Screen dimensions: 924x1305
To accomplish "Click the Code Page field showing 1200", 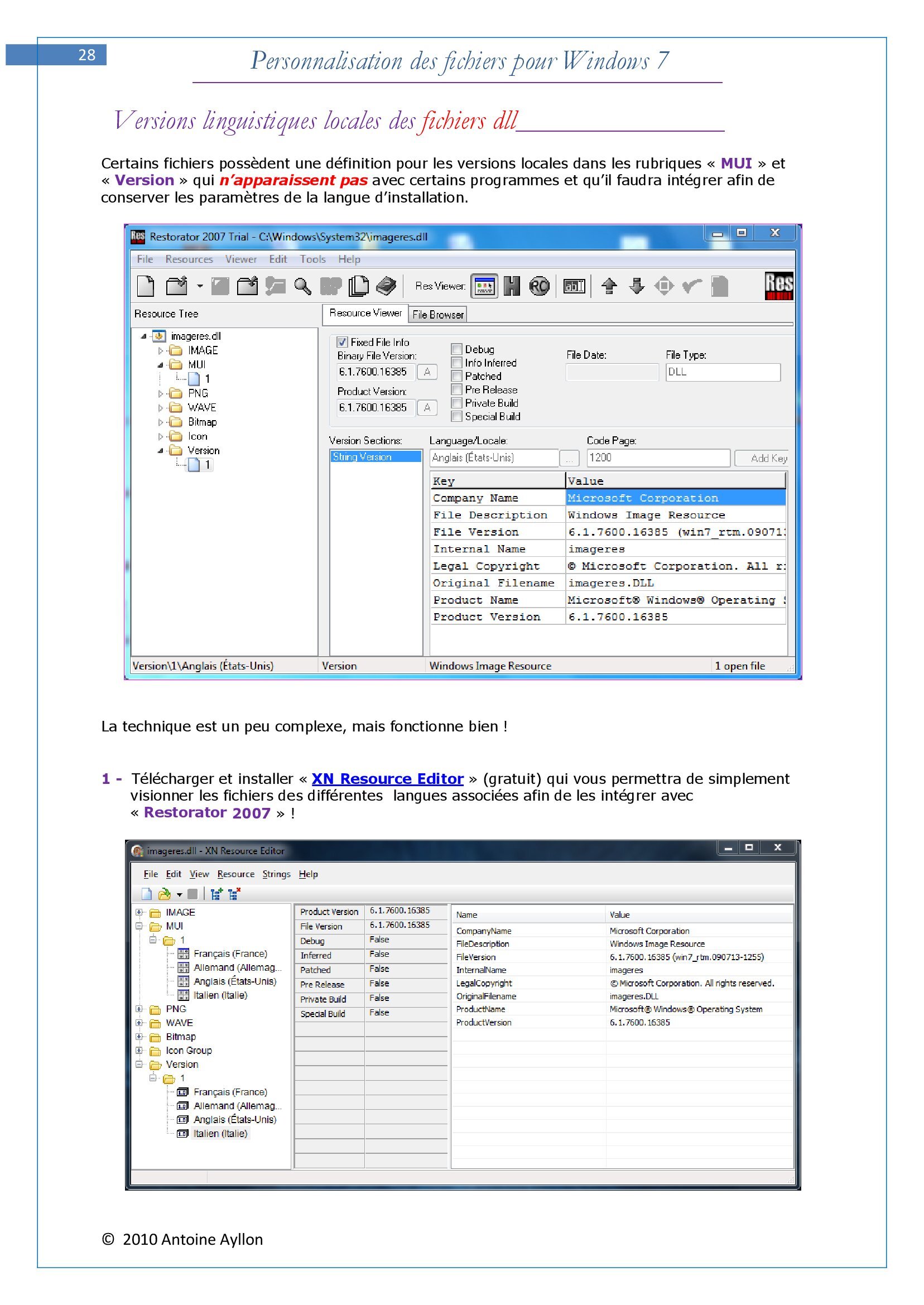I will pos(658,458).
